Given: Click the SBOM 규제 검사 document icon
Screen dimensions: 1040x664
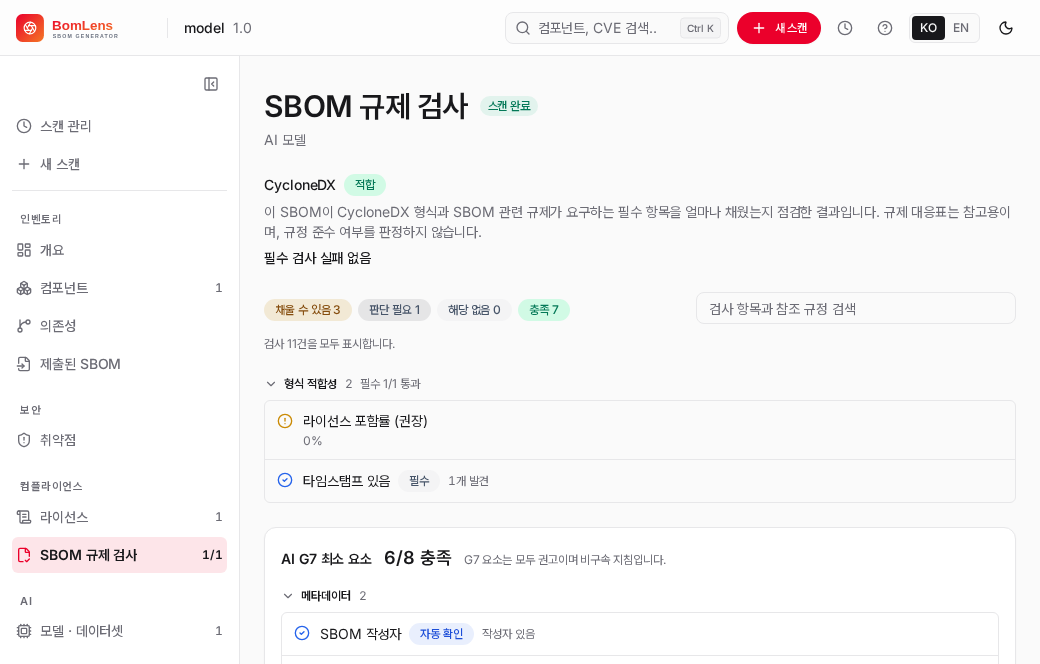Looking at the screenshot, I should [x=24, y=555].
